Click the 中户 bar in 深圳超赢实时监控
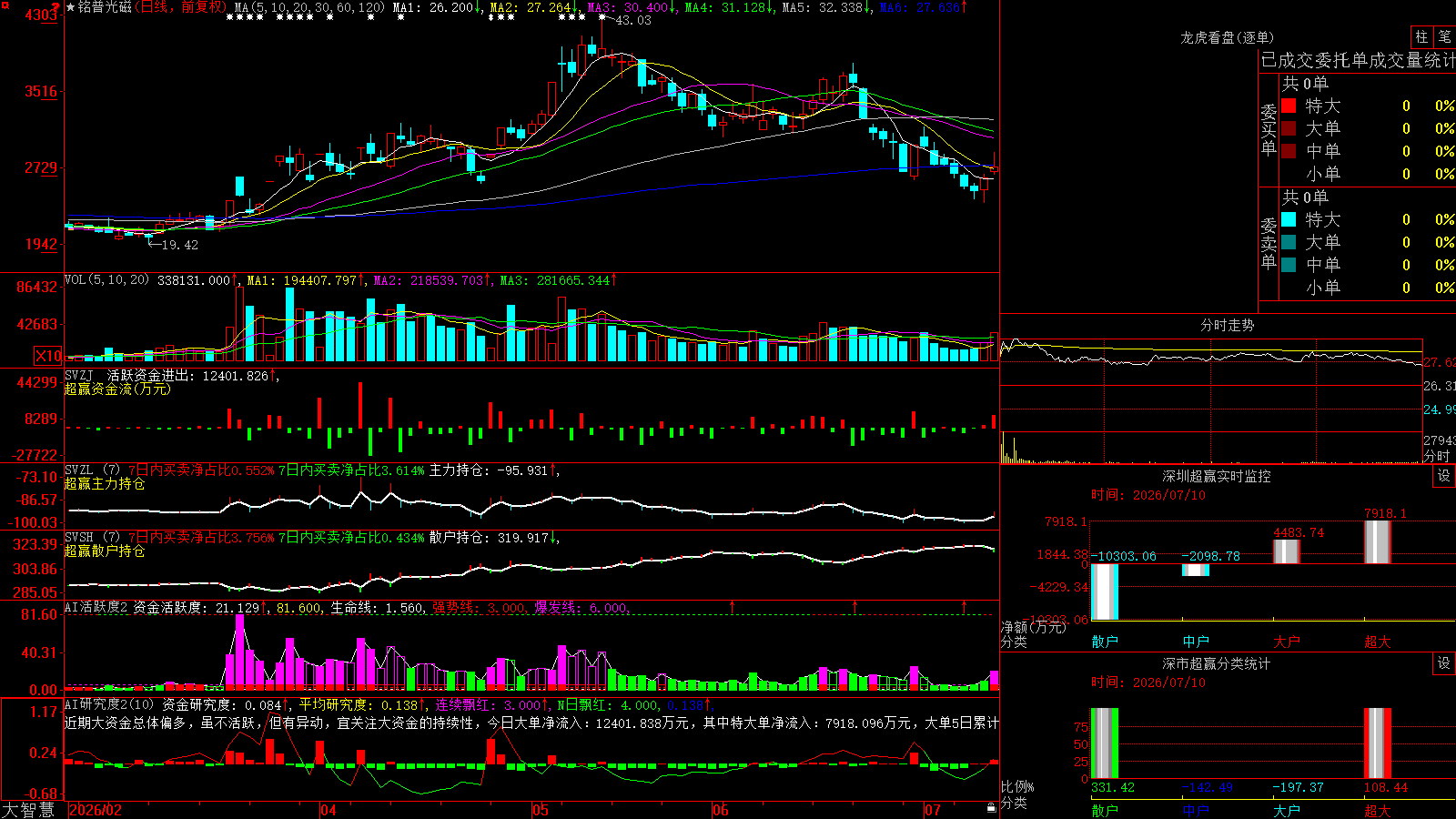This screenshot has width=1456, height=819. 1196,570
